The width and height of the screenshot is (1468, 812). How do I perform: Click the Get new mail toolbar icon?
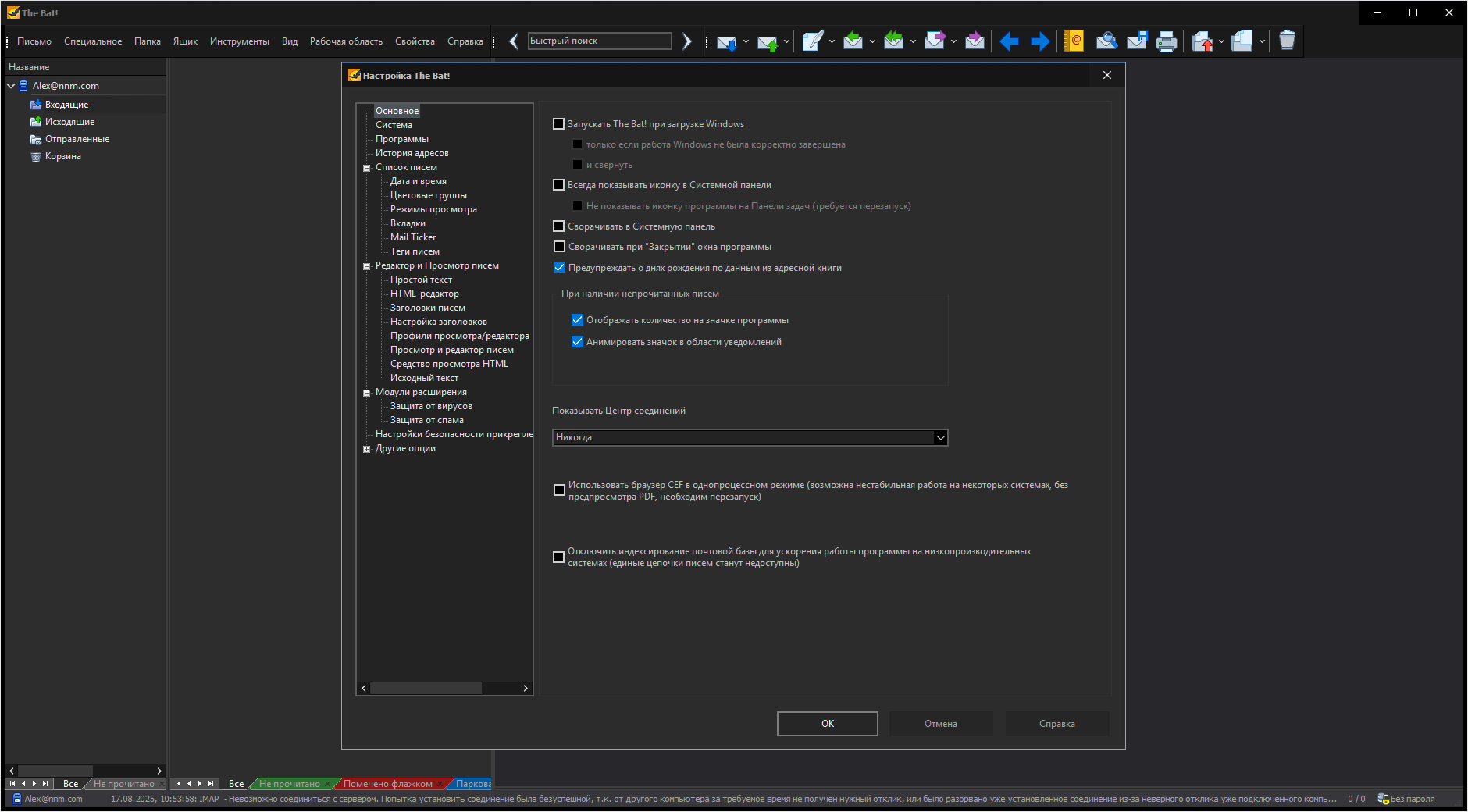[x=726, y=41]
